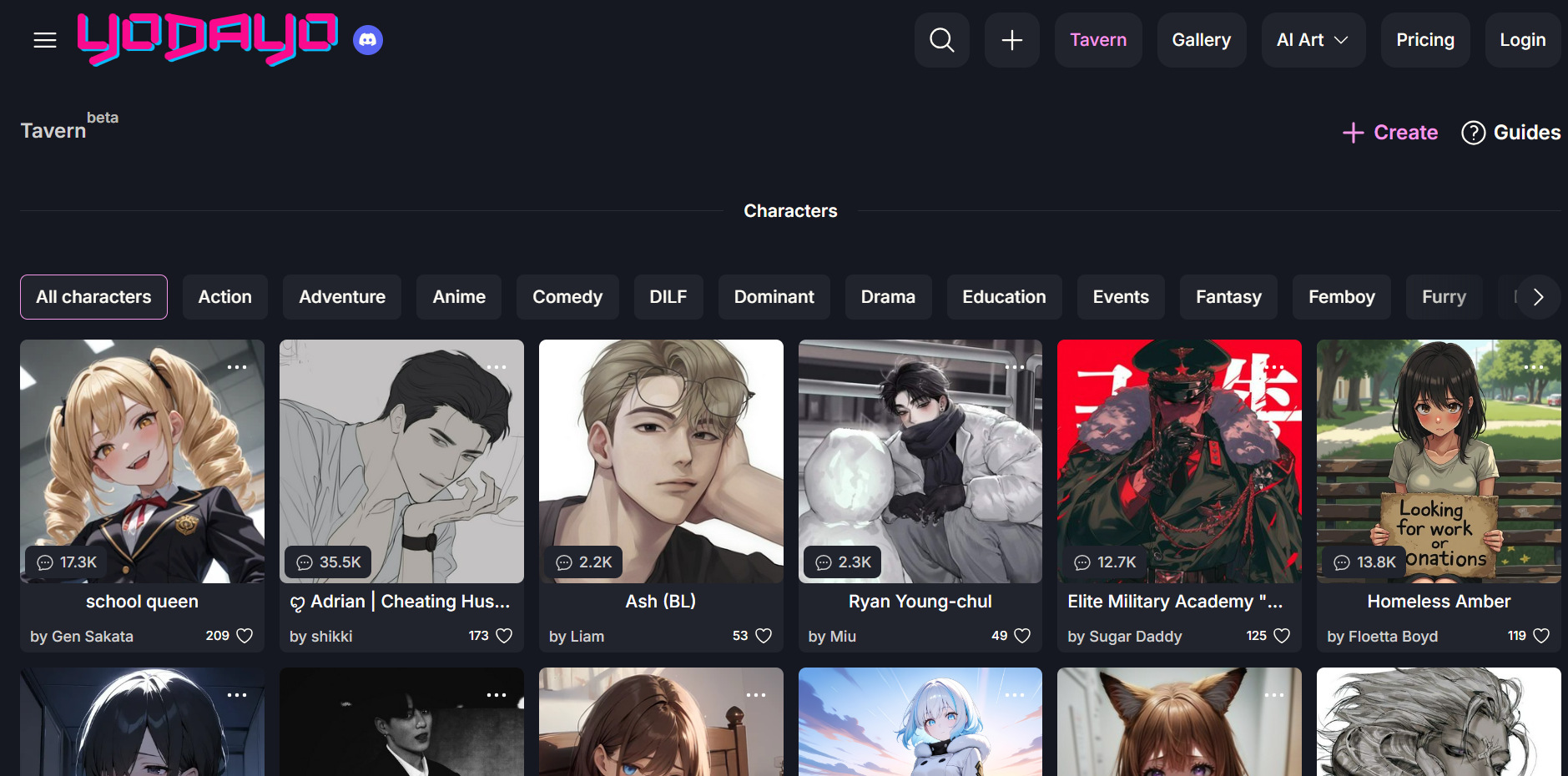The image size is (1568, 776).
Task: Filter by DILF category
Action: click(668, 297)
